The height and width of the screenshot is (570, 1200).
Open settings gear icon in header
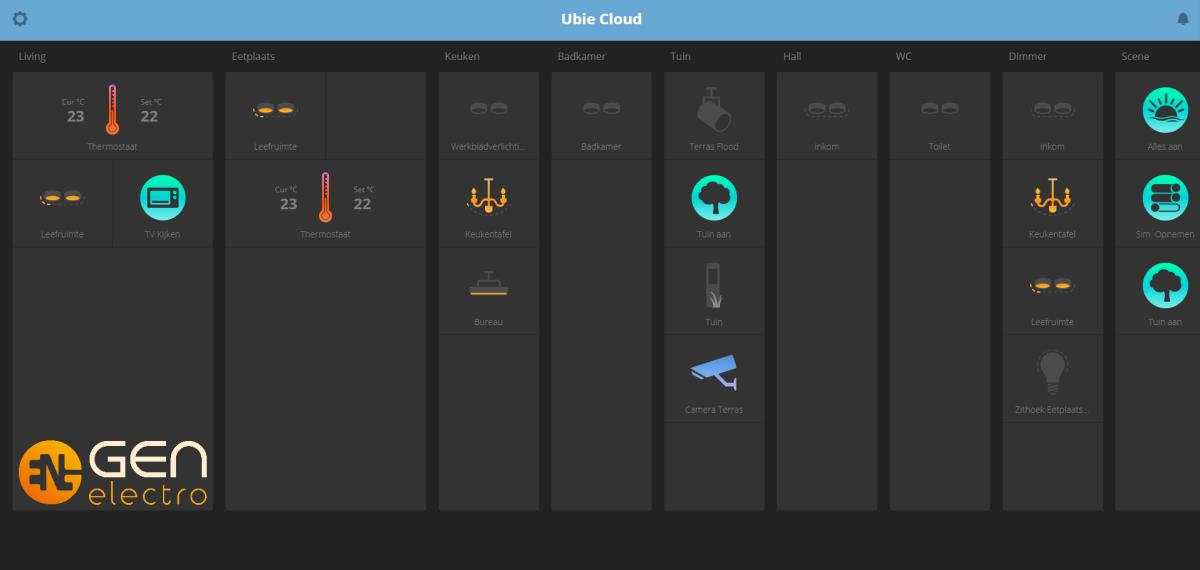tap(20, 19)
